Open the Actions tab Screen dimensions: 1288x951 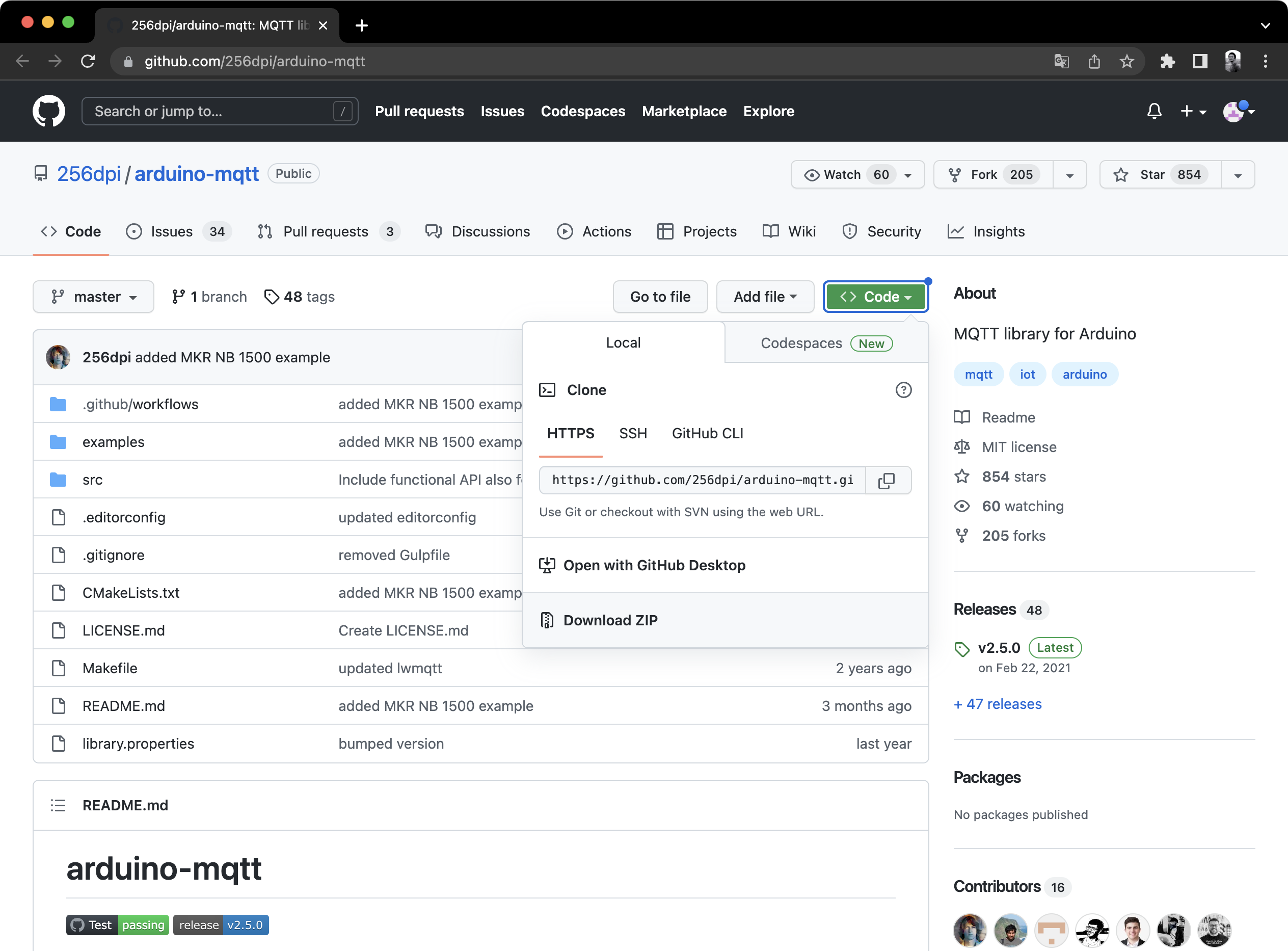(x=595, y=231)
